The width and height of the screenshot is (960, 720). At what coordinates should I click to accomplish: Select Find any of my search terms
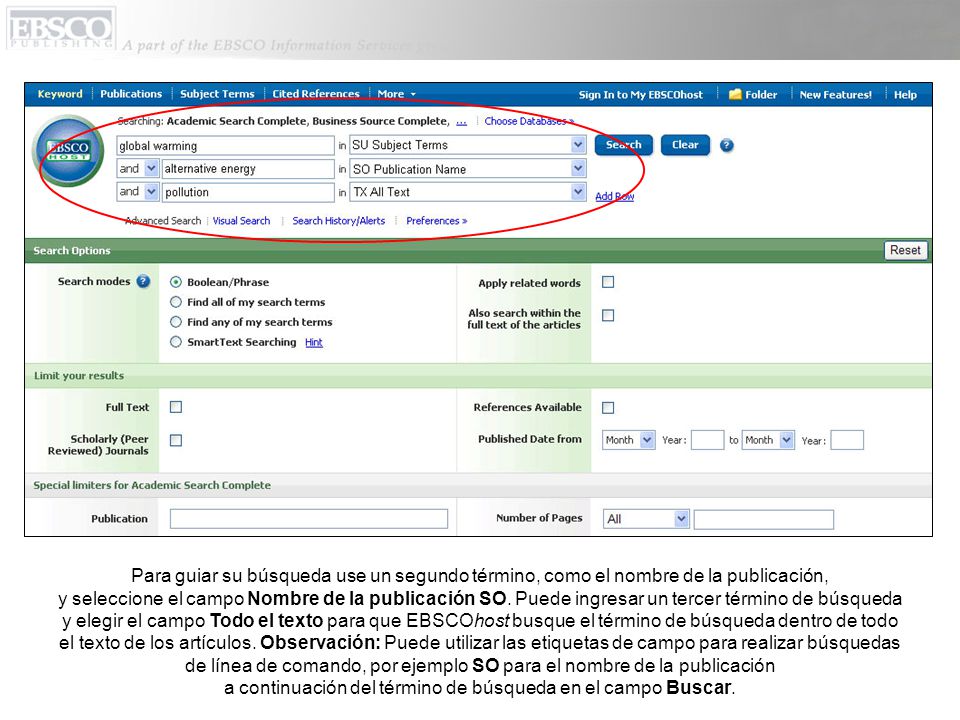(x=176, y=322)
